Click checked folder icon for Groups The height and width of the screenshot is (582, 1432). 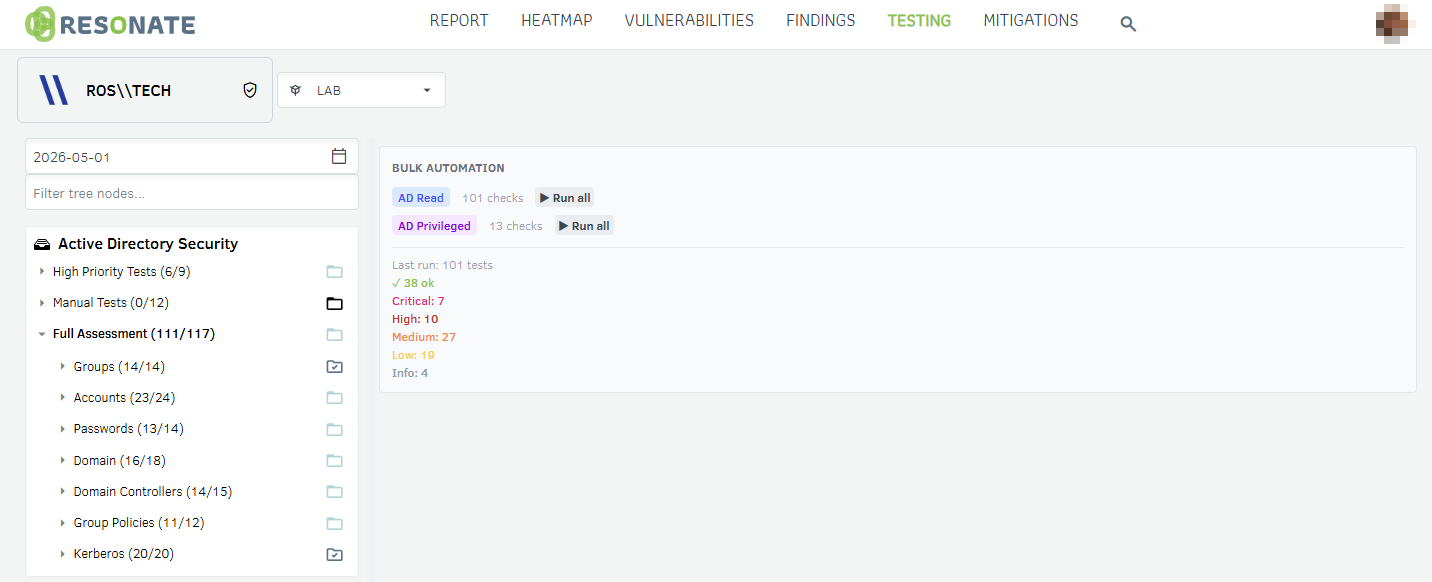pos(335,367)
